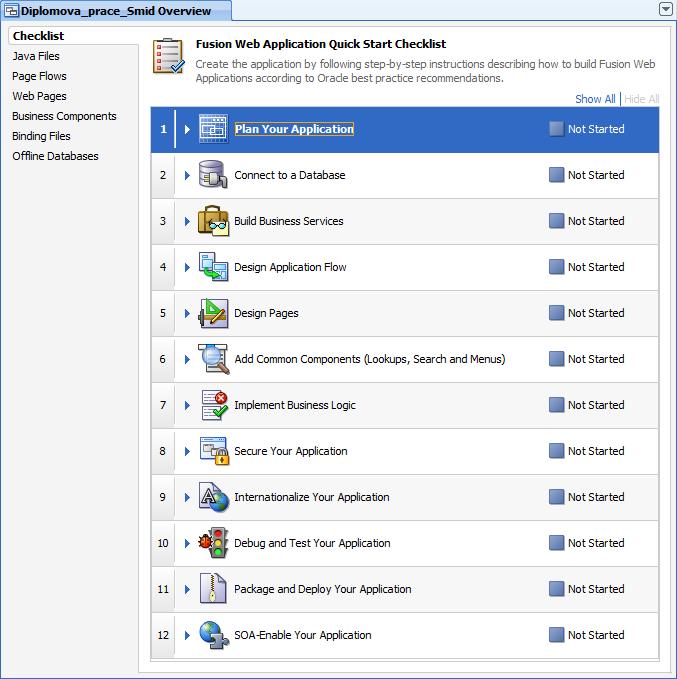The height and width of the screenshot is (679, 677).
Task: Expand step 4 Design Application Flow arrow
Action: (187, 267)
